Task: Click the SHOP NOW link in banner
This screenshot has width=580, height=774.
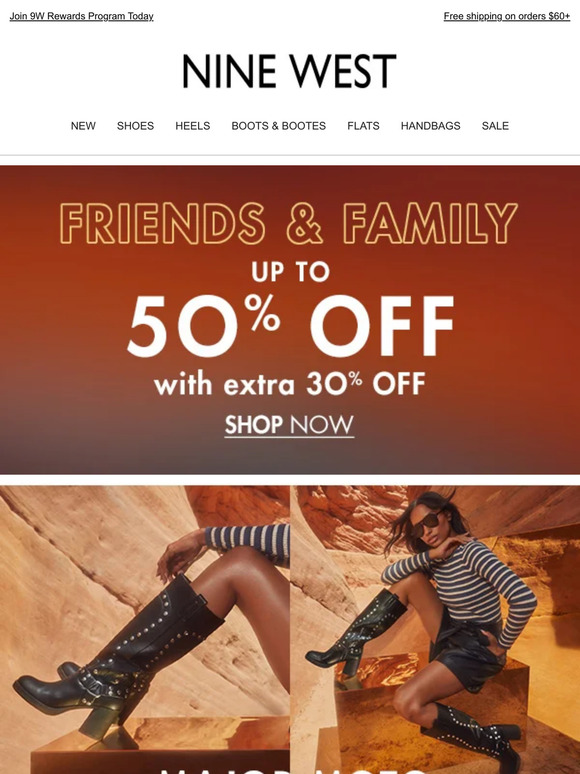Action: click(x=289, y=425)
